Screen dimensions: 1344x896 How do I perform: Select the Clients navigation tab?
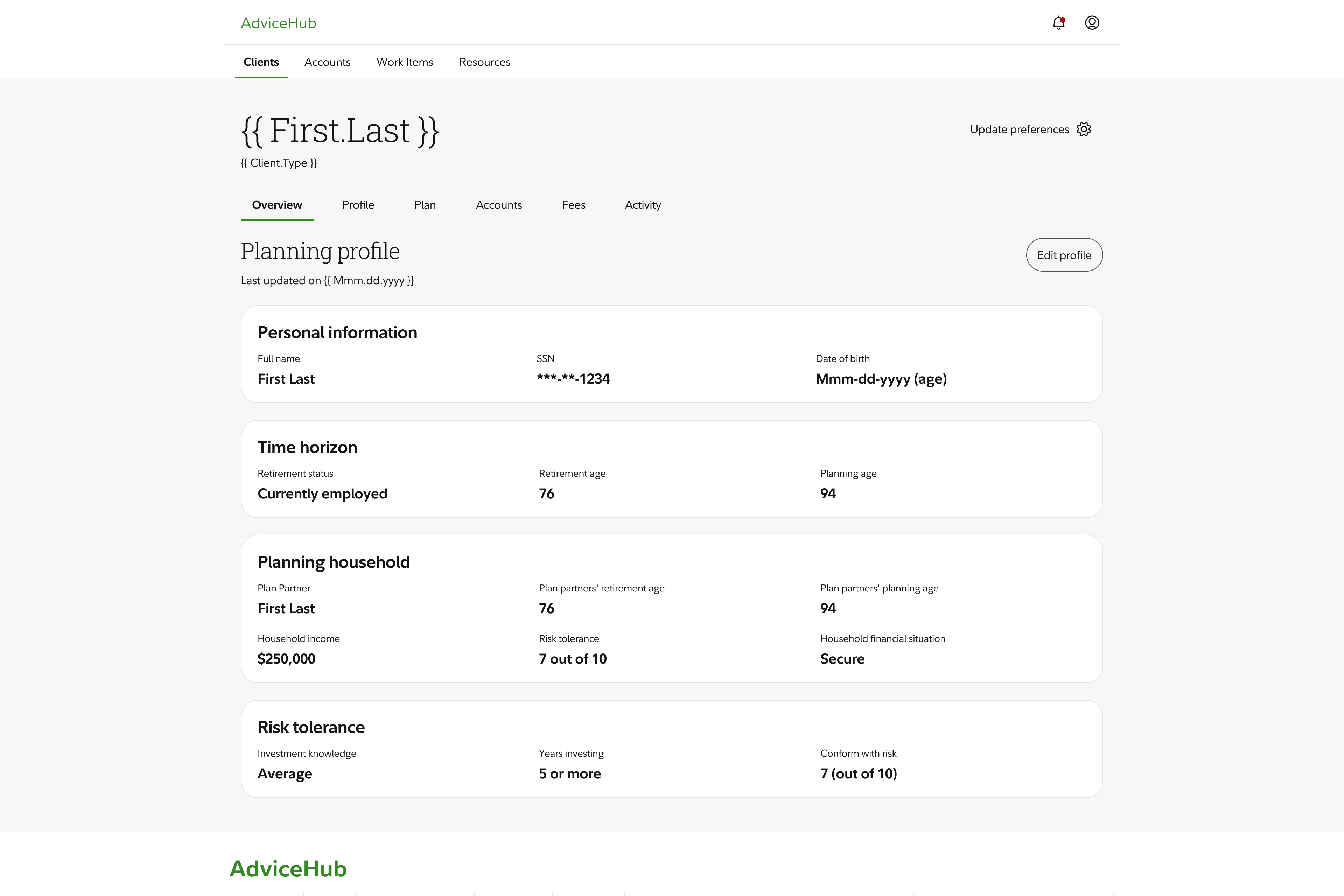[261, 62]
